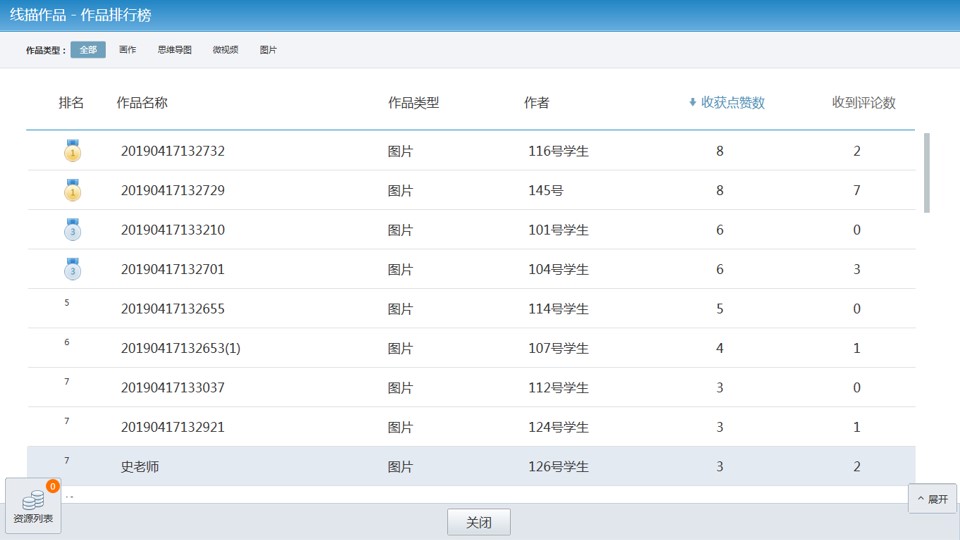This screenshot has height=540, width=960.
Task: Click the ranking list vertical scrollbar
Action: [927, 173]
